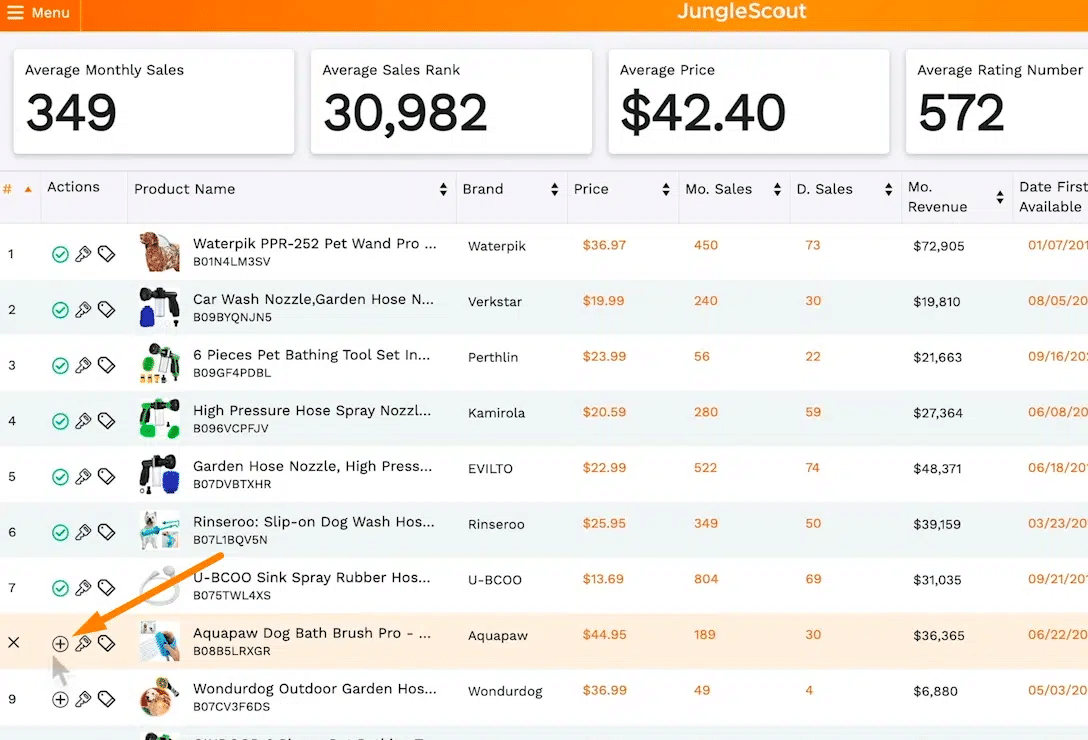Viewport: 1088px width, 740px height.
Task: Open the hamburger Menu
Action: pos(39,13)
